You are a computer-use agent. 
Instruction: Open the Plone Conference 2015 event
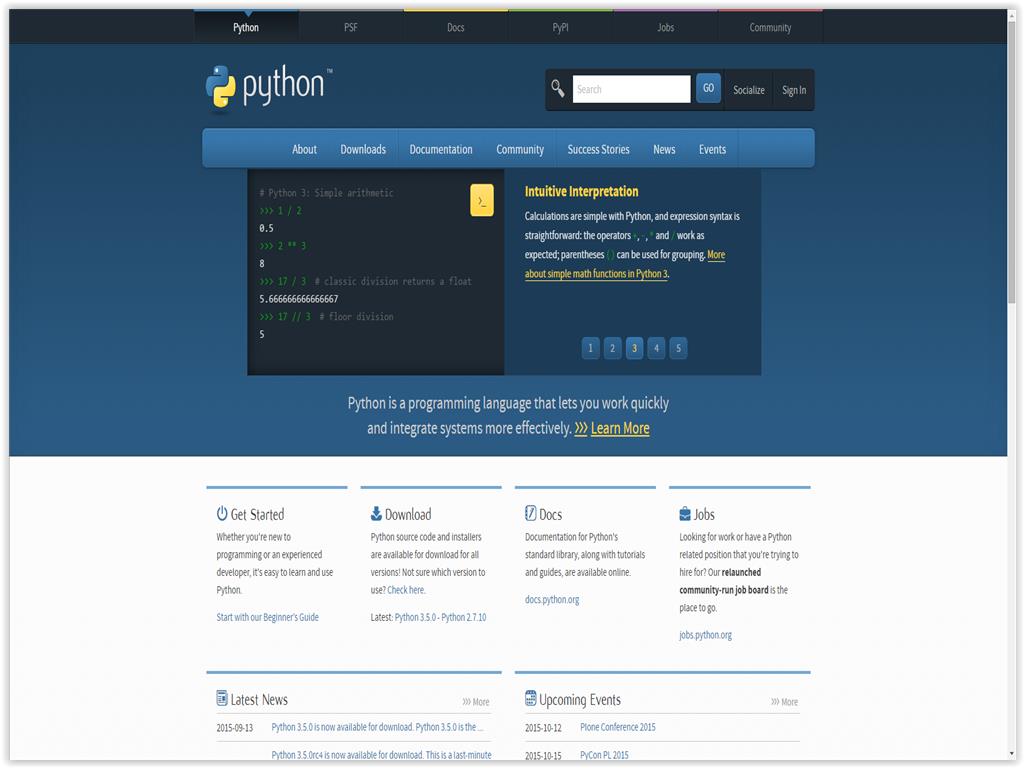pos(618,727)
